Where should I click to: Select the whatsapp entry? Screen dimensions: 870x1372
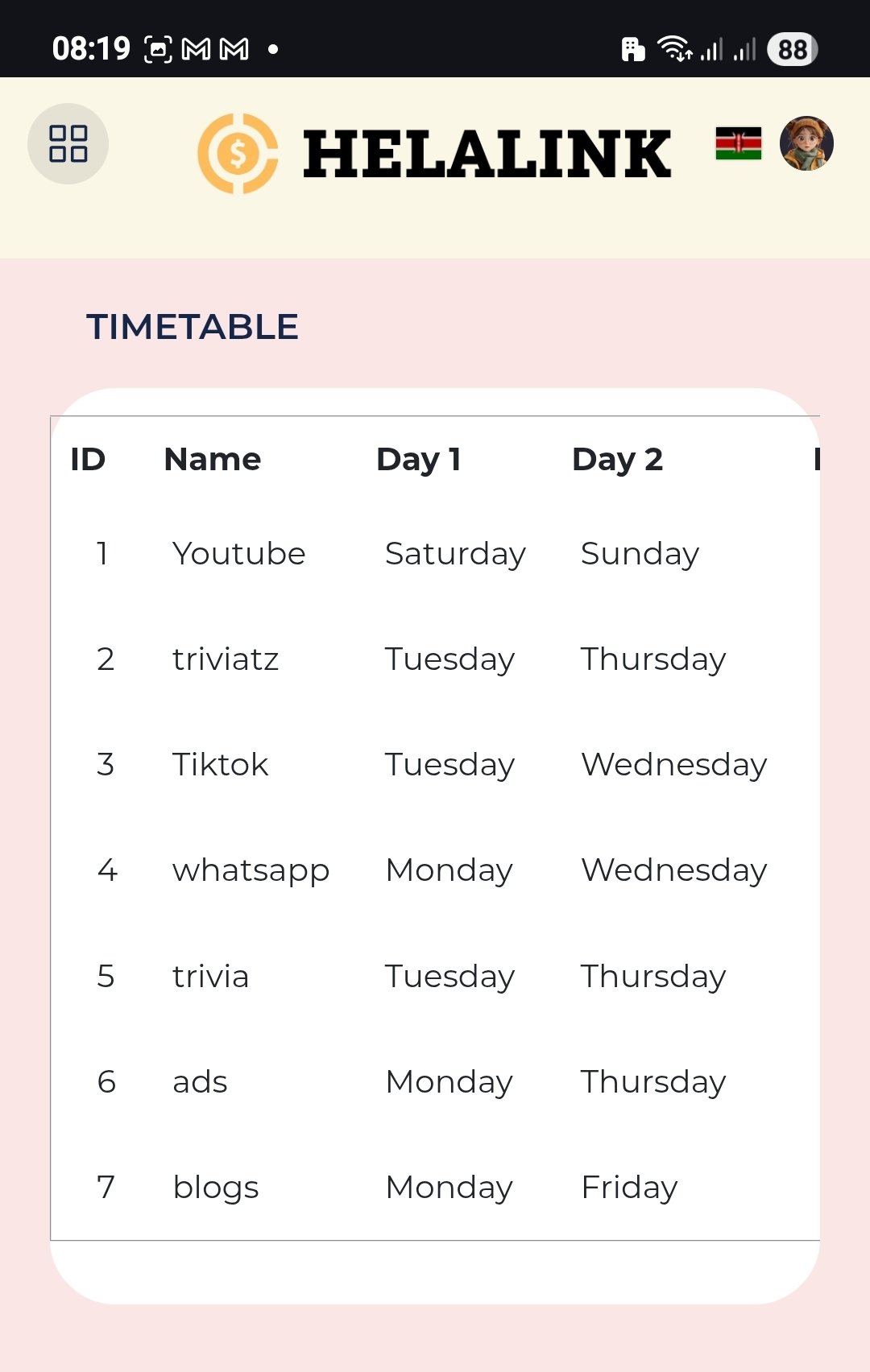pyautogui.click(x=251, y=870)
